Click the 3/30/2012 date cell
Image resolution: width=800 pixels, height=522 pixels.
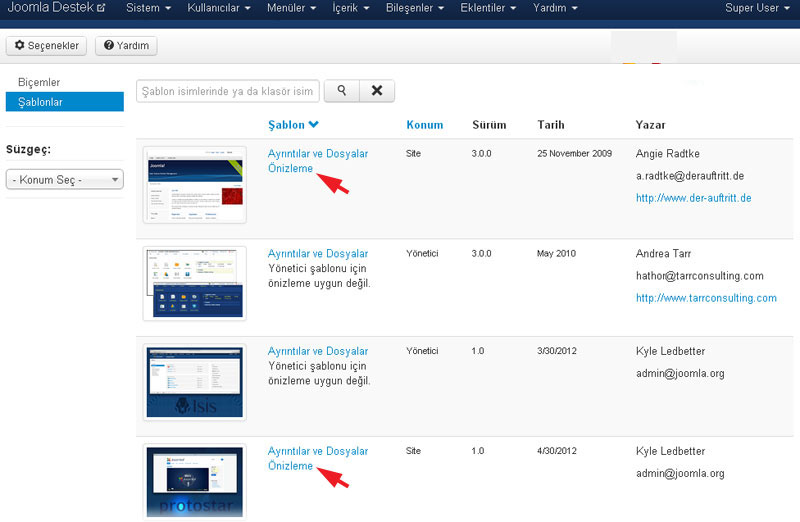click(557, 351)
